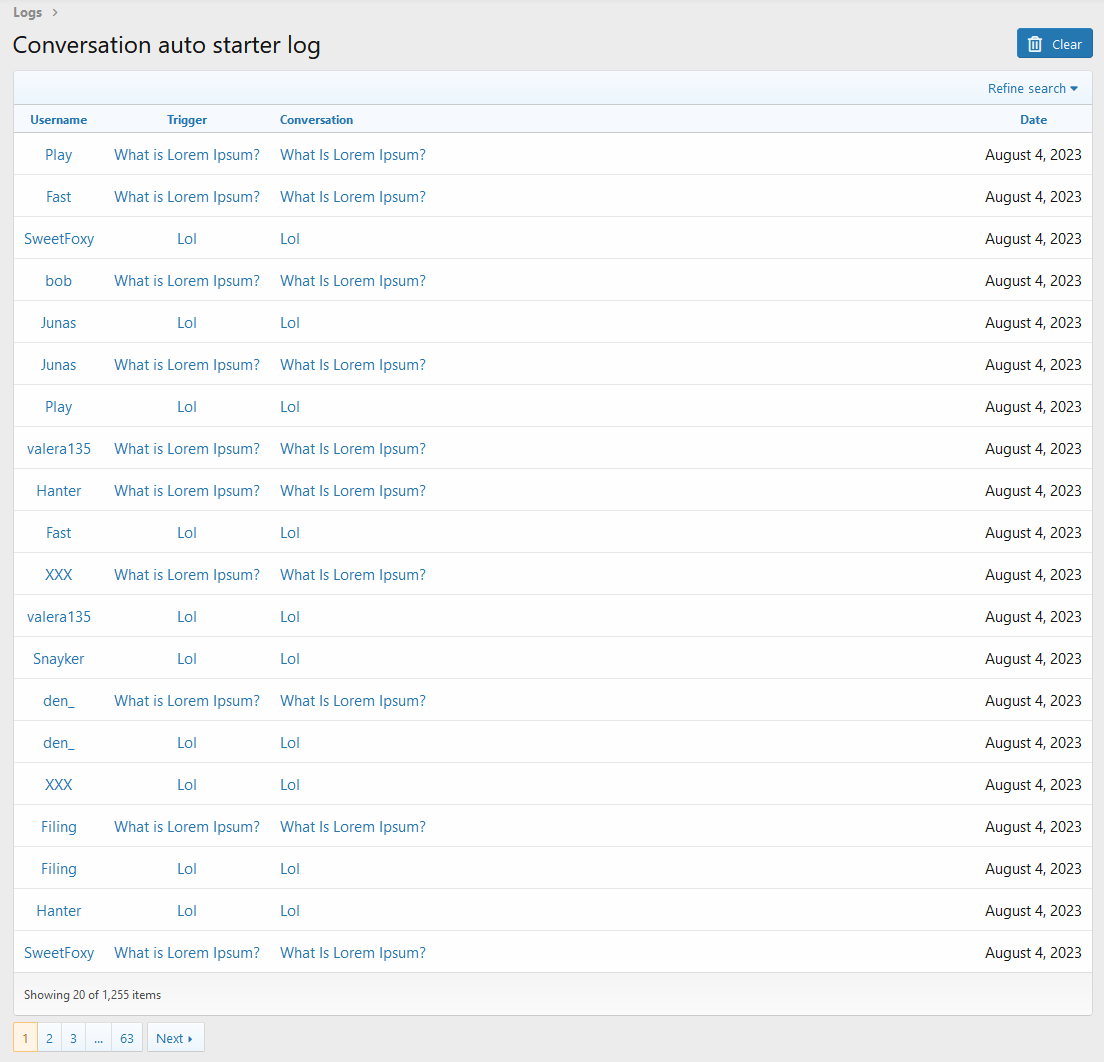Open the Logs breadcrumb link

pos(27,13)
